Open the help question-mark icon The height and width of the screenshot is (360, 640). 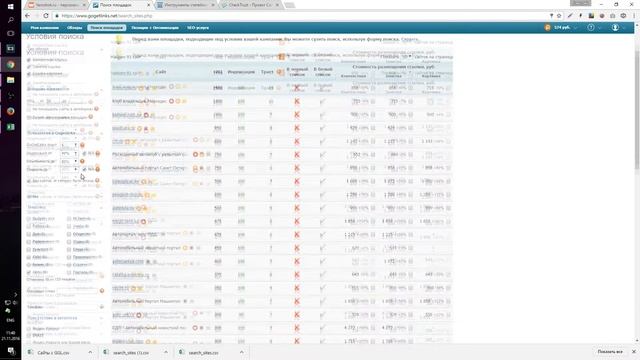(x=591, y=27)
